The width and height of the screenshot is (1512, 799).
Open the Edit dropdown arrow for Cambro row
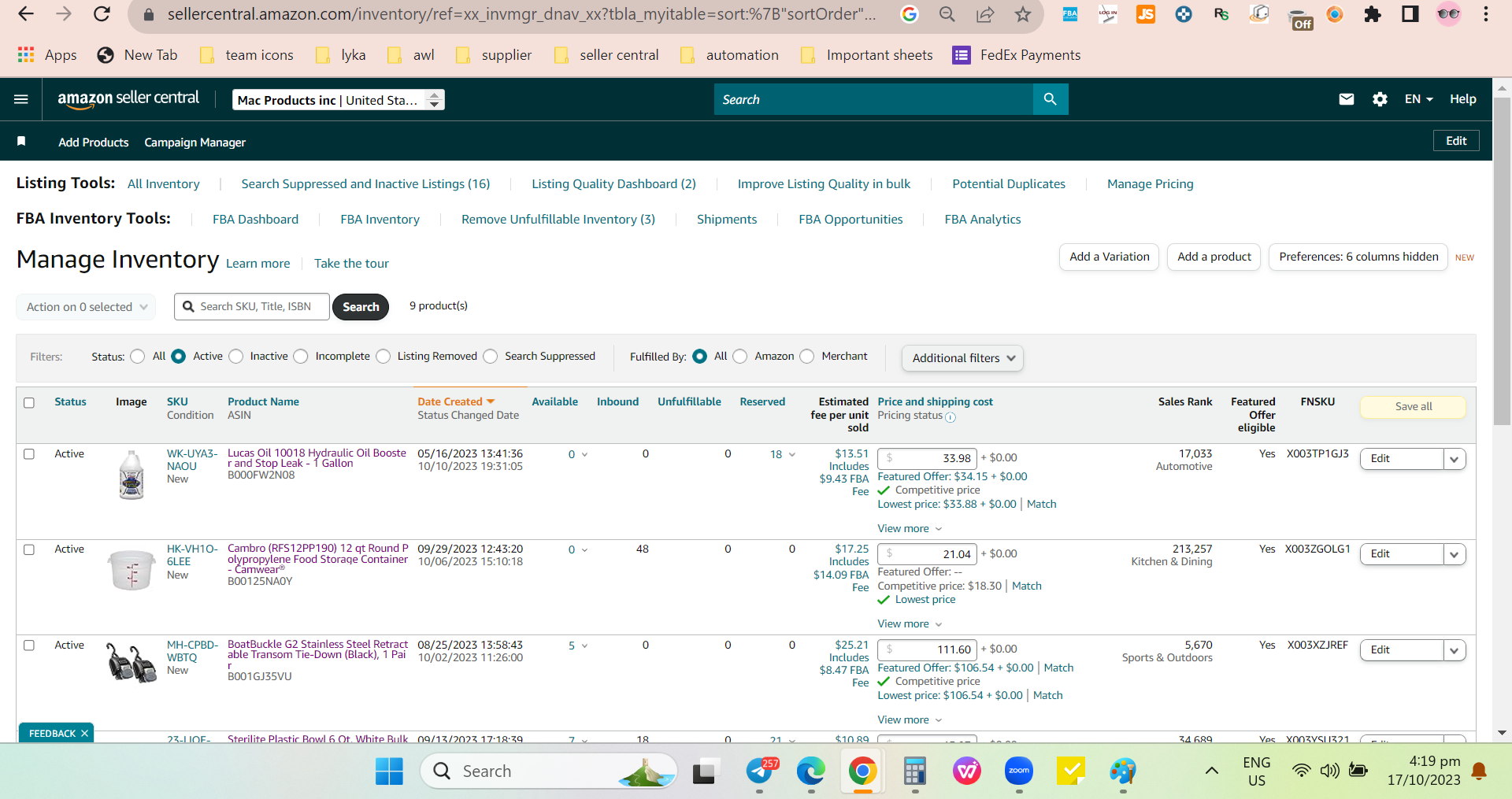1454,554
